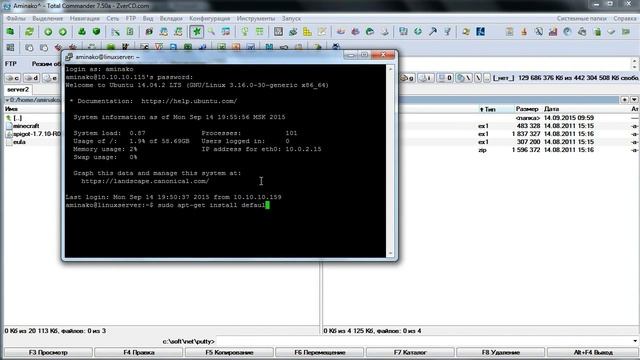This screenshot has height=360, width=640.
Task: Click the yellow blocks toolbar icon
Action: click(307, 32)
